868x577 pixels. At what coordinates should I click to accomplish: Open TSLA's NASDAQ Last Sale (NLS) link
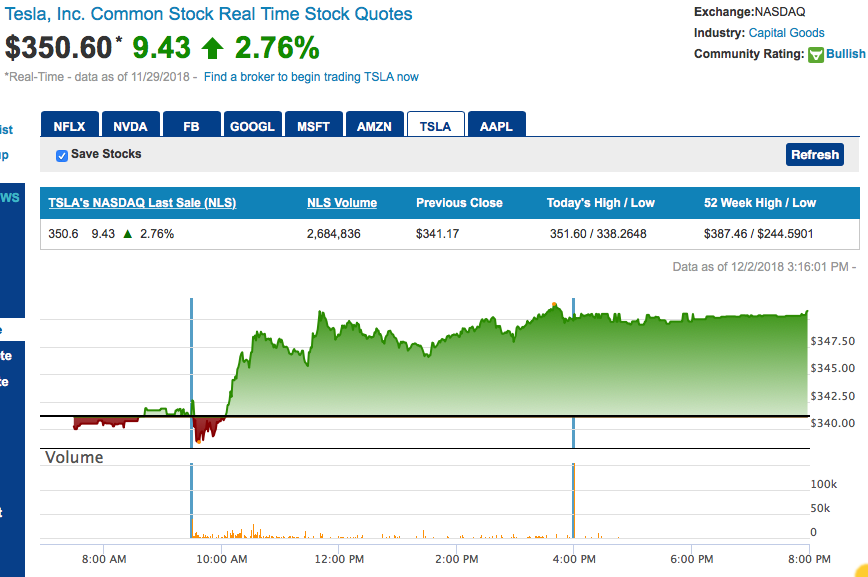coord(142,203)
